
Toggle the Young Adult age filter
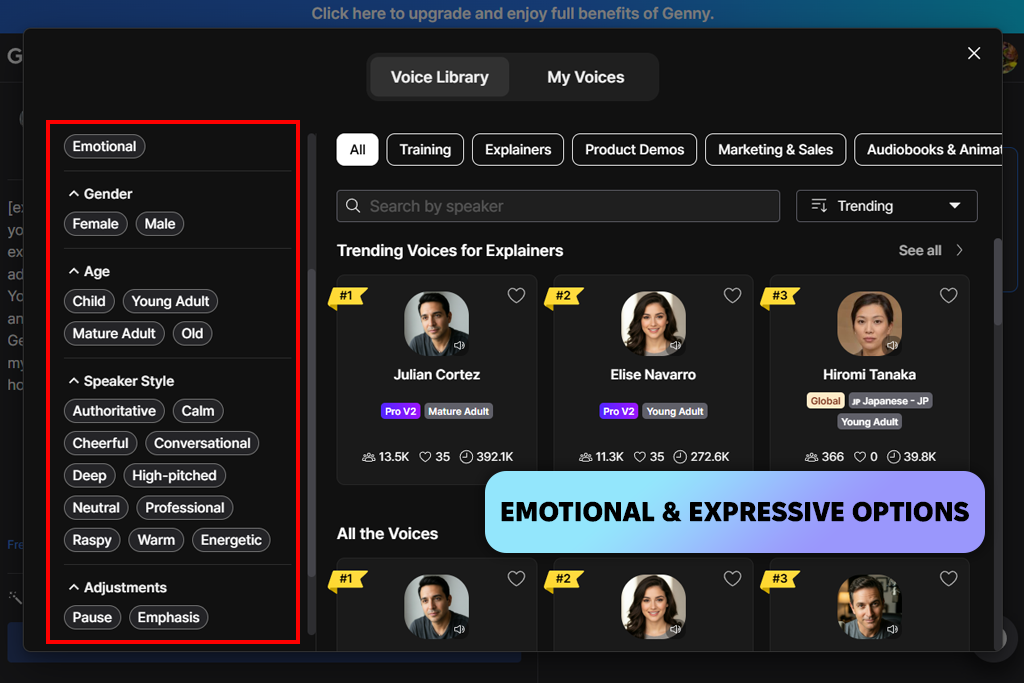[170, 301]
